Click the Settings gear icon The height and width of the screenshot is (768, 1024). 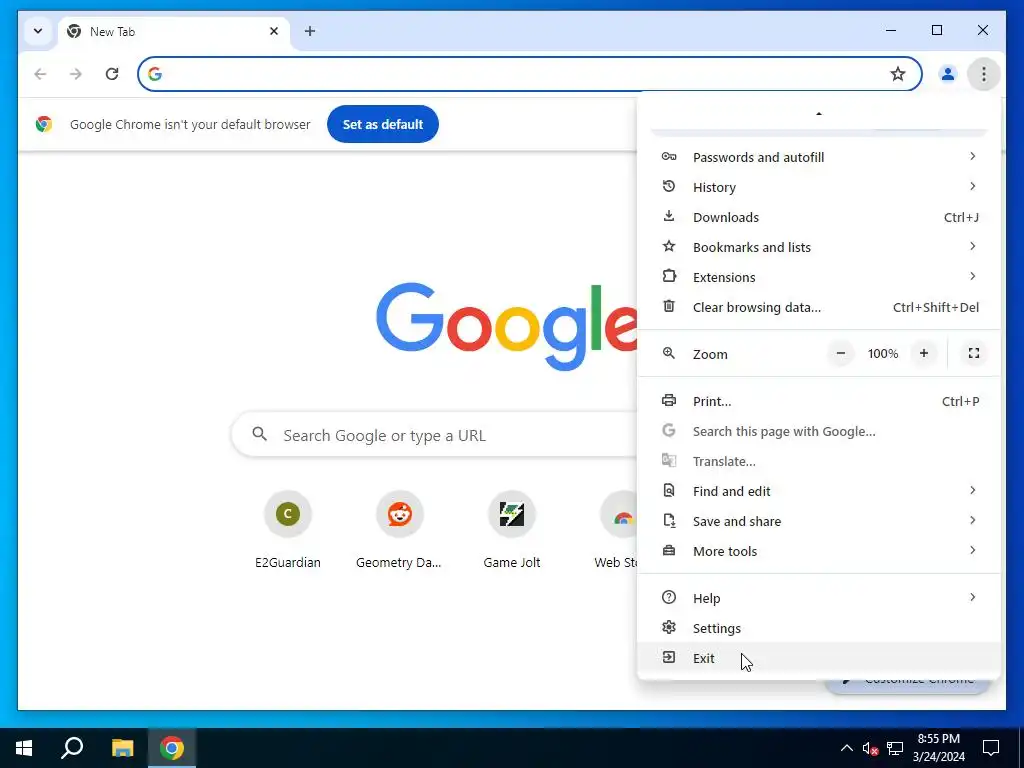pyautogui.click(x=669, y=628)
